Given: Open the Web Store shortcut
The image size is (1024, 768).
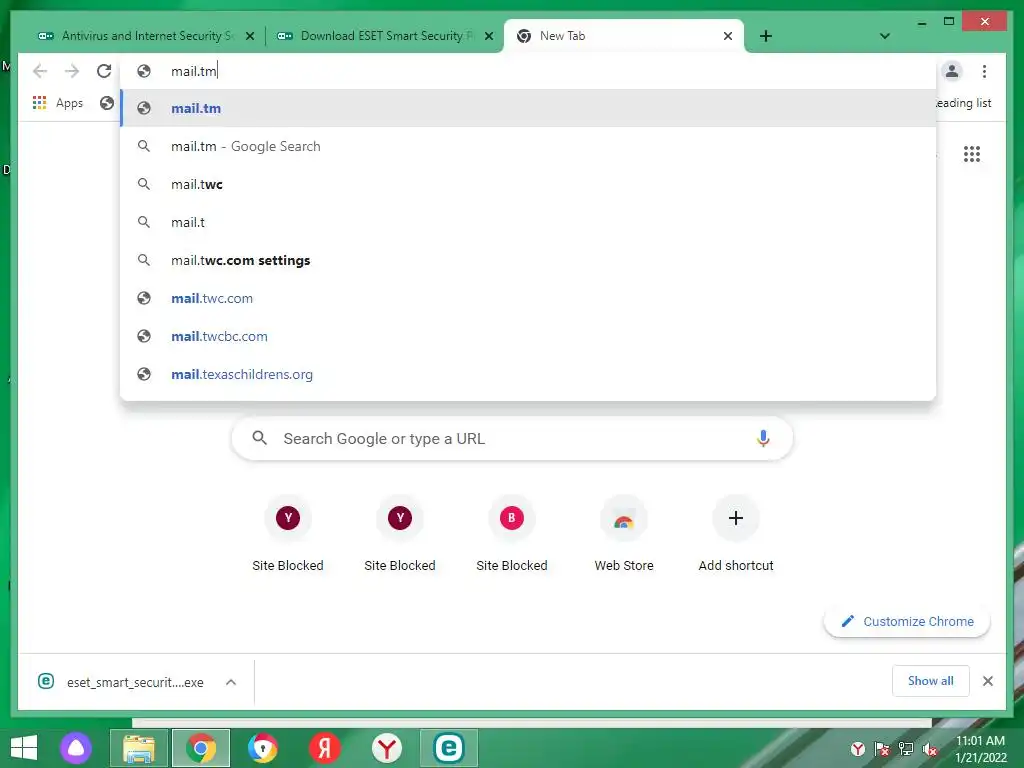Looking at the screenshot, I should [624, 534].
